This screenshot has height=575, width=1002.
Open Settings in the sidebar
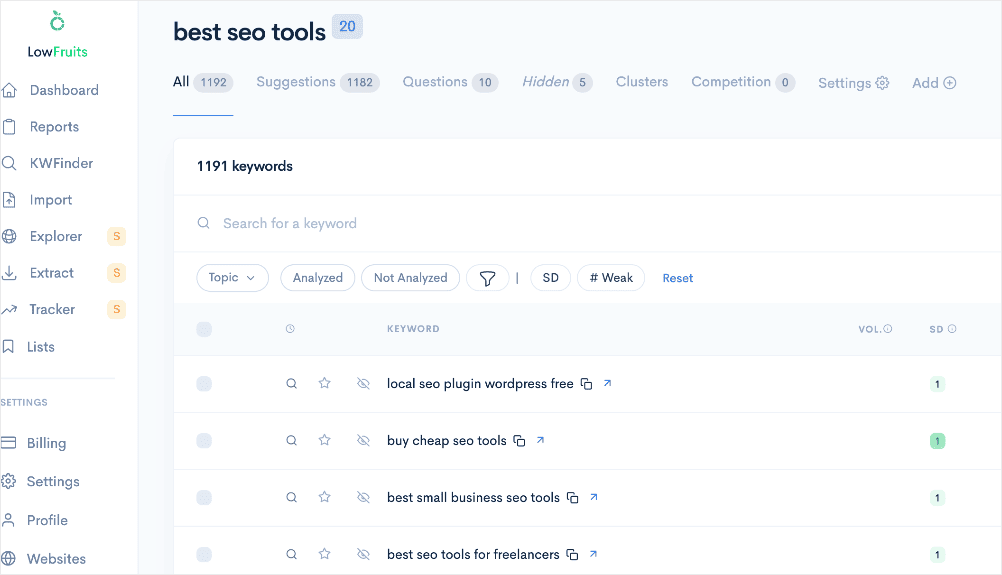40,481
